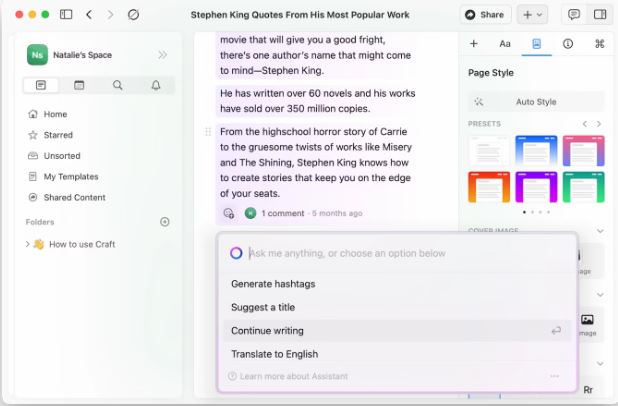The height and width of the screenshot is (406, 618).
Task: Select the documents tab in the sidebar
Action: 41,85
